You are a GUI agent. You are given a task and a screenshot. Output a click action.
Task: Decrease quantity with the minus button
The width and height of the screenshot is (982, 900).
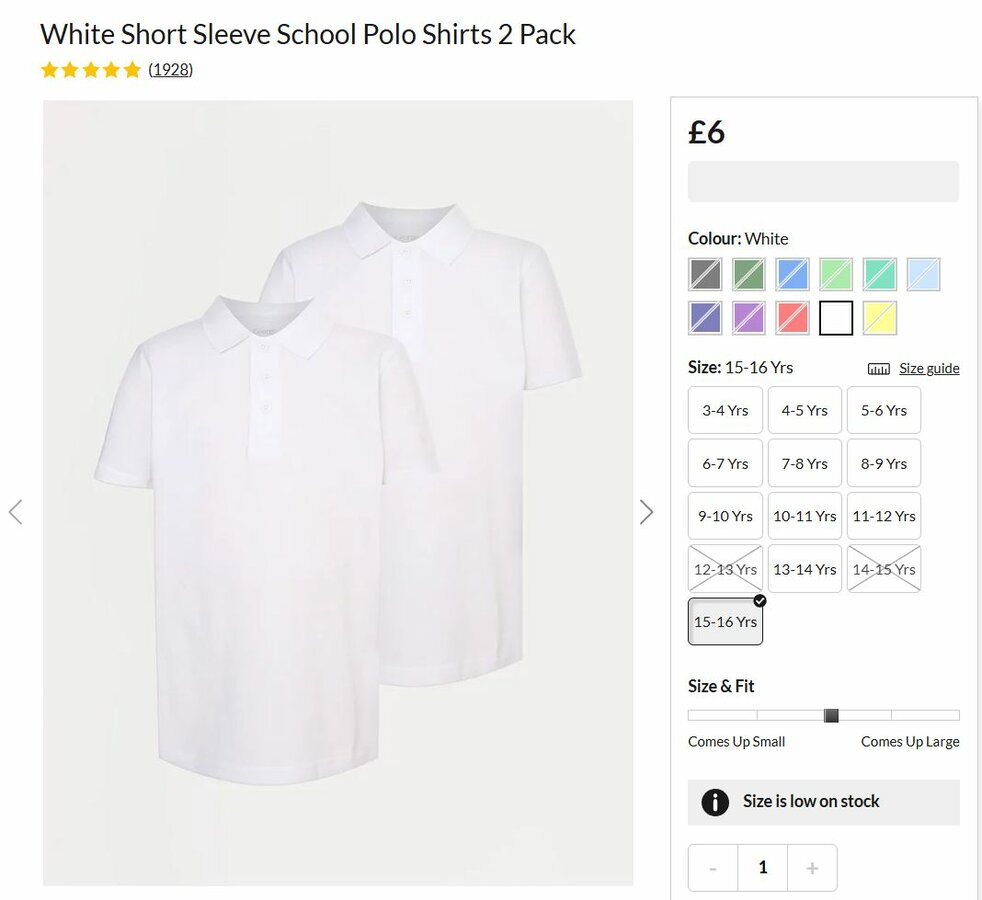(713, 868)
